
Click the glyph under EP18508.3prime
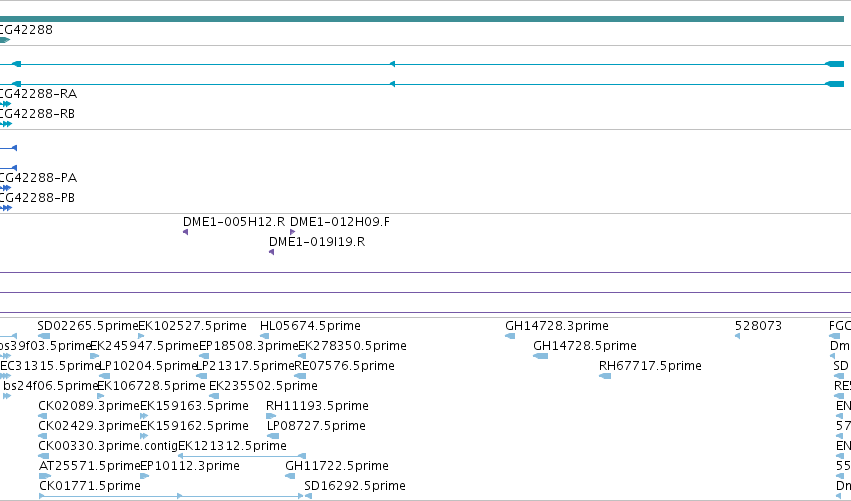click(204, 356)
